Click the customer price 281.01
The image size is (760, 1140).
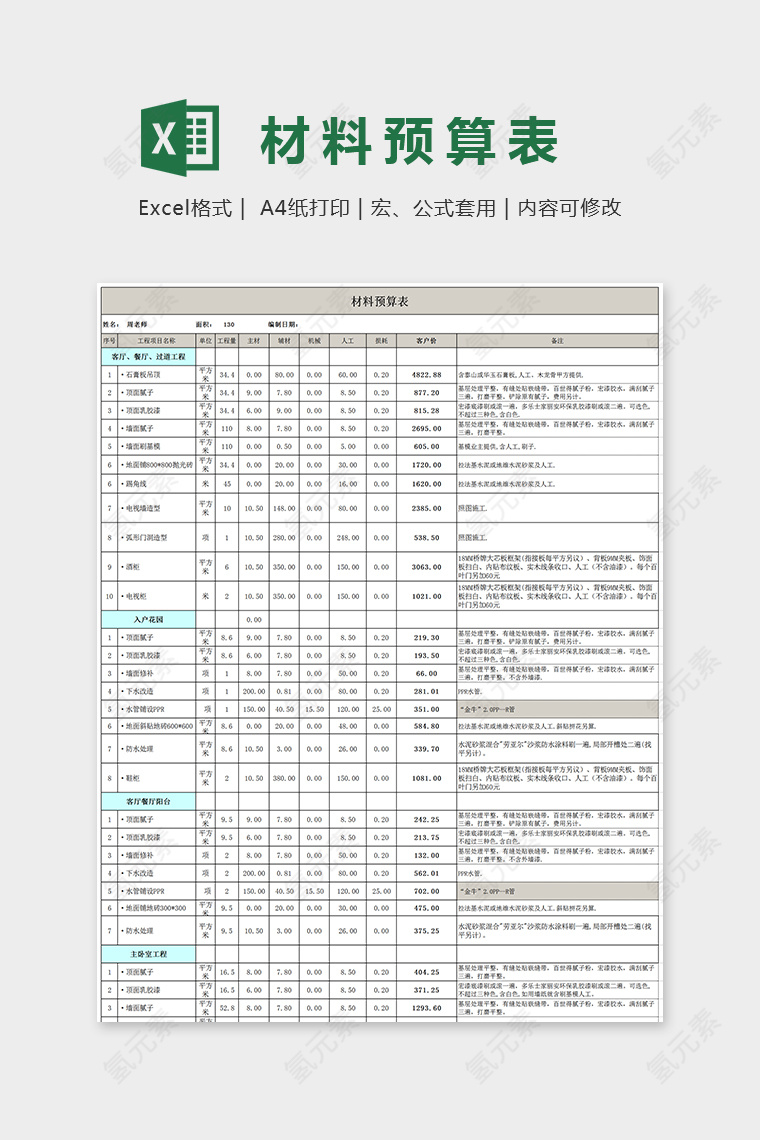click(x=426, y=691)
